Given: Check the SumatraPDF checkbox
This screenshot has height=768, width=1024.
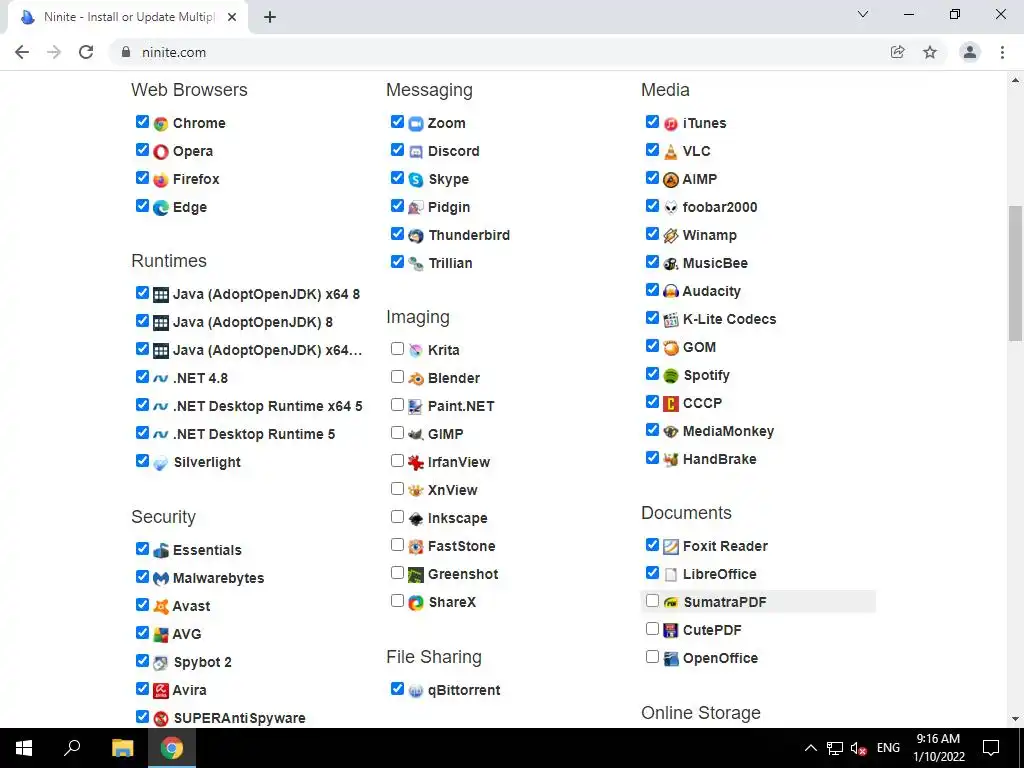Looking at the screenshot, I should tap(652, 601).
